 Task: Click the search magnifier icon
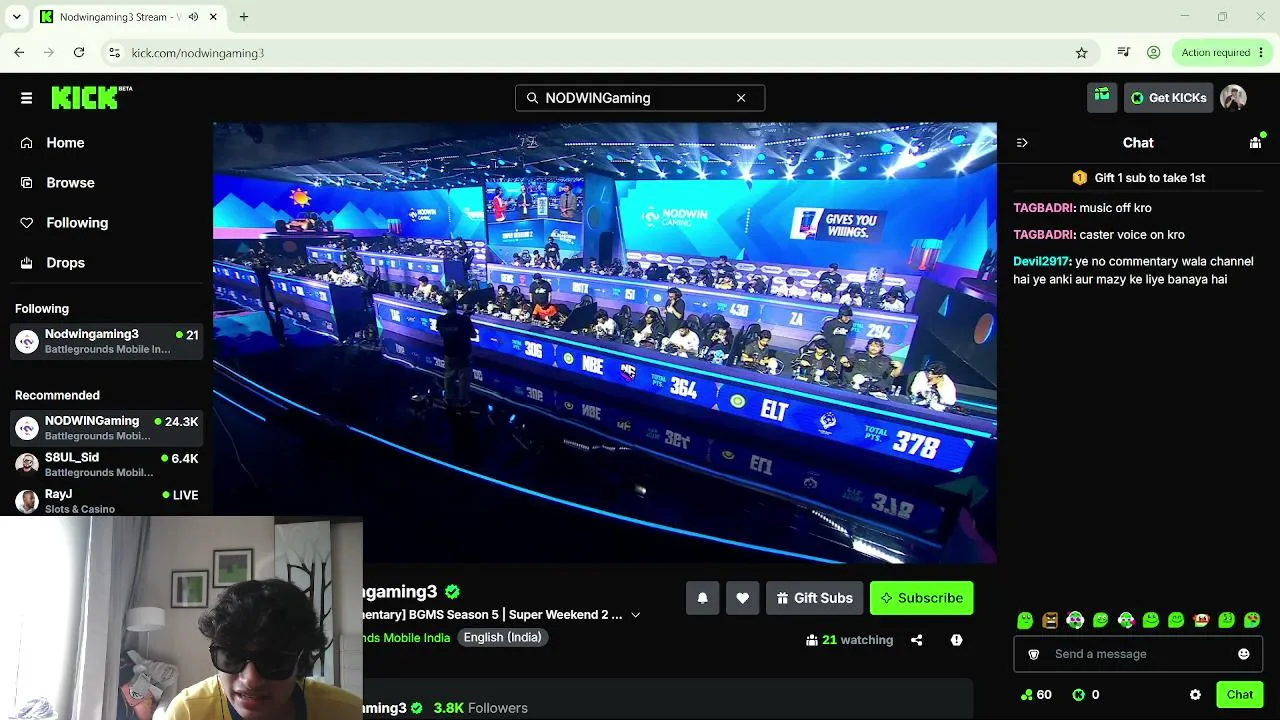[x=532, y=98]
